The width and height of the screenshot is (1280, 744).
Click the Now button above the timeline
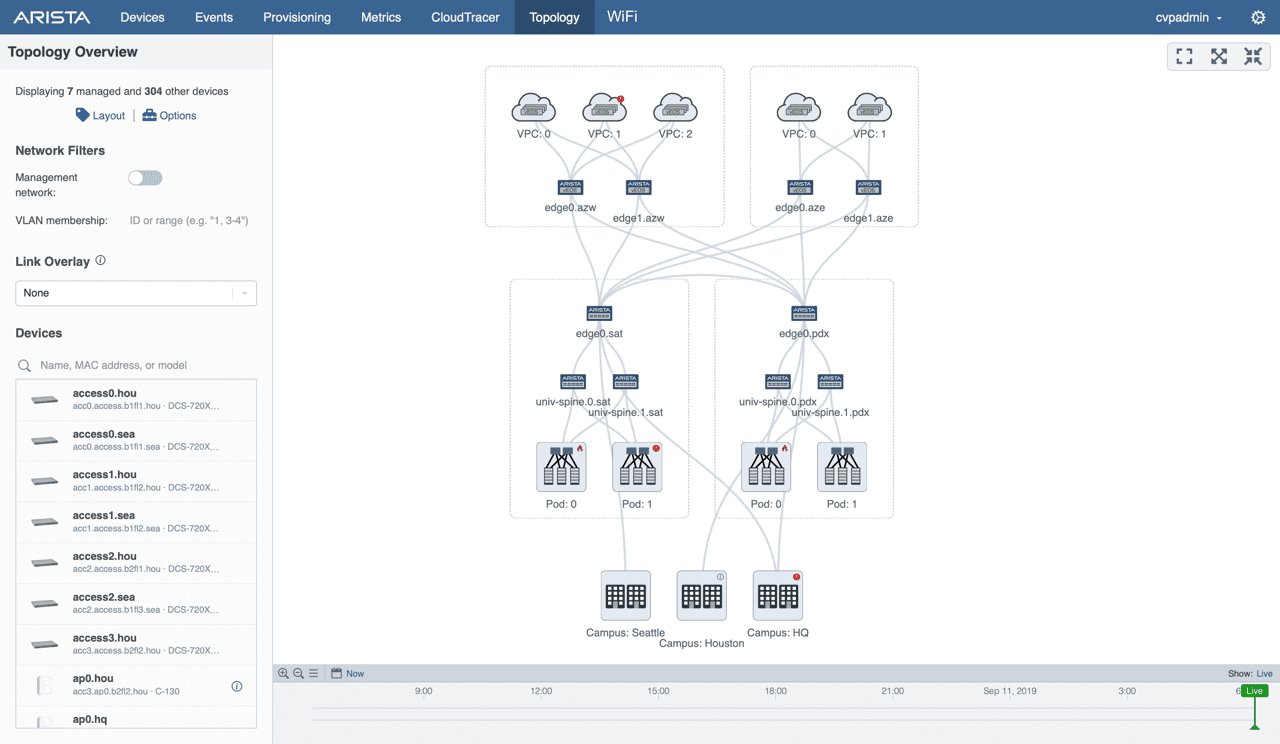click(x=347, y=672)
